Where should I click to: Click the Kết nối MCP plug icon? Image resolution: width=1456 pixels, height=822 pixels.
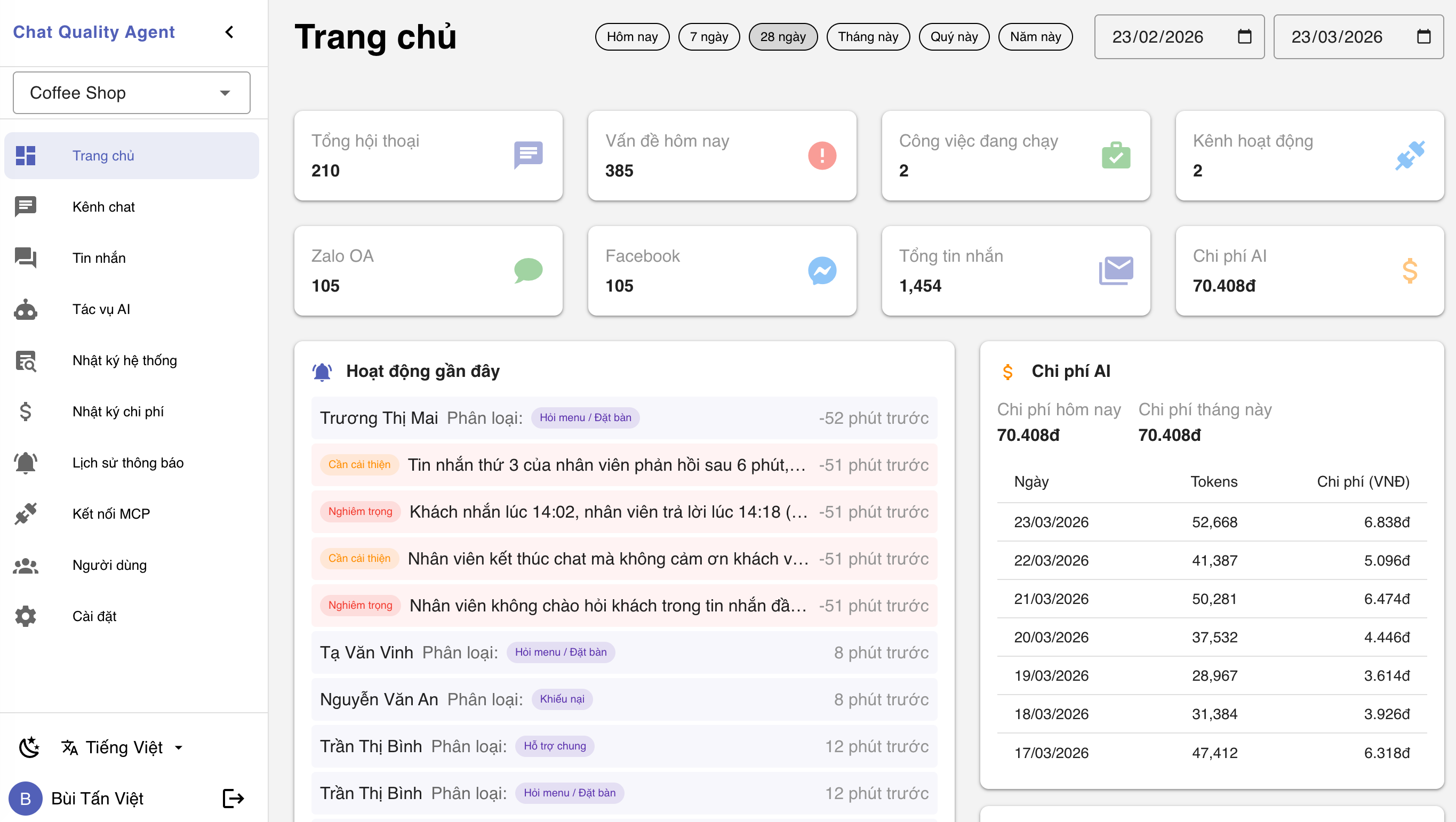pyautogui.click(x=26, y=513)
